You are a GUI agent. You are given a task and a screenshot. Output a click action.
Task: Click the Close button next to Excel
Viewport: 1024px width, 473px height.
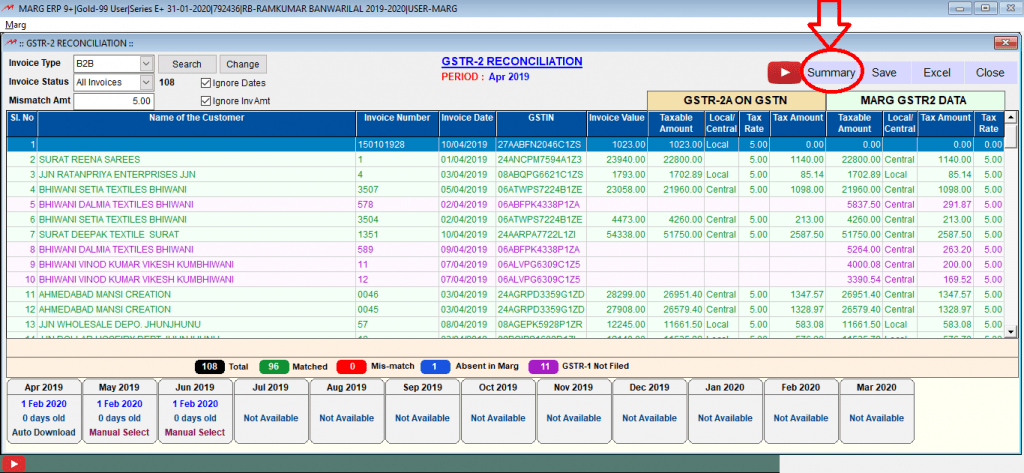[990, 73]
